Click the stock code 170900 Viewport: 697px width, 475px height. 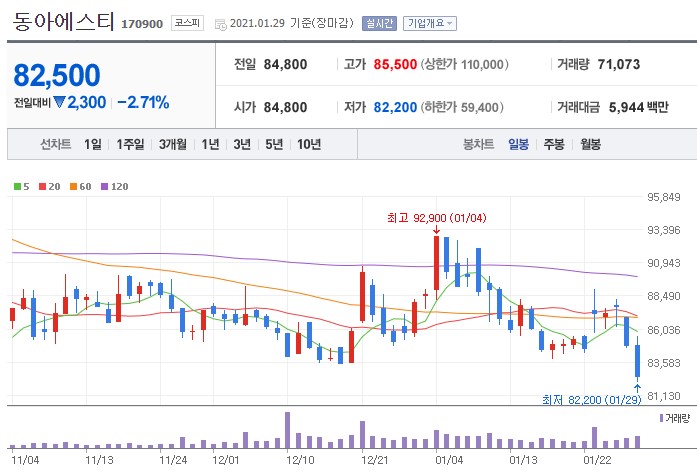click(x=142, y=24)
